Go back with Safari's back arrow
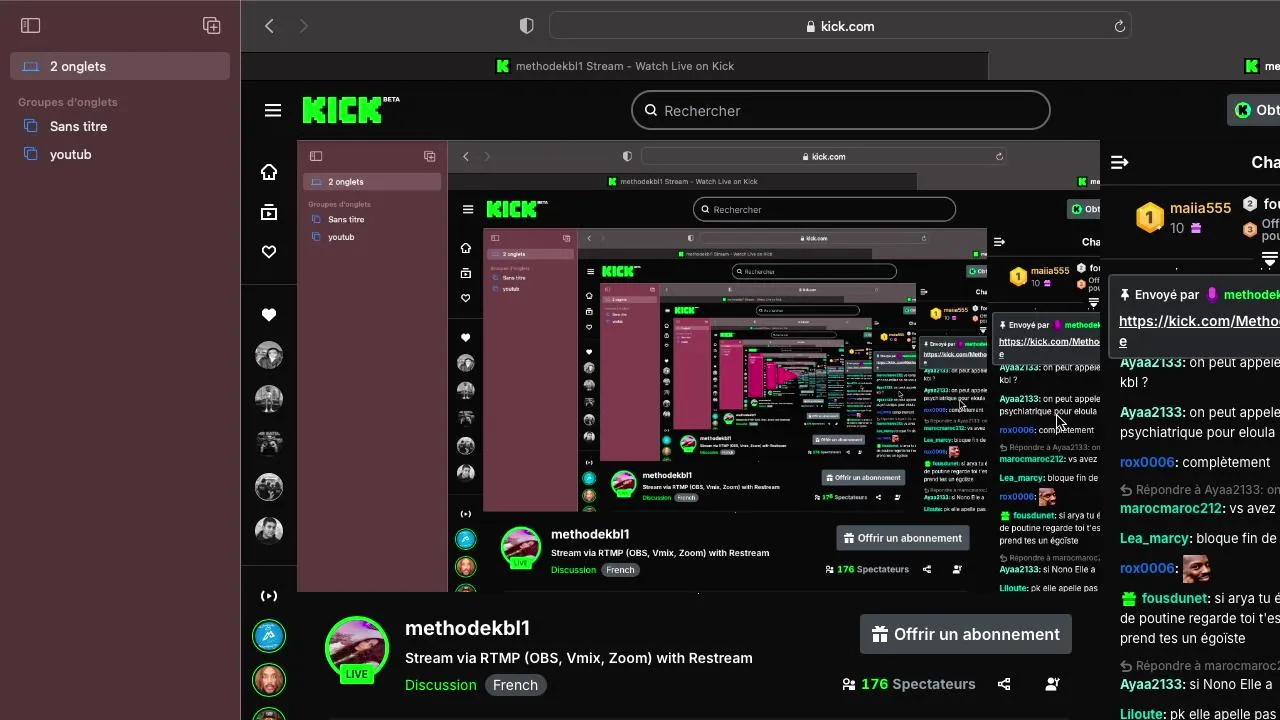This screenshot has width=1280, height=720. click(269, 26)
